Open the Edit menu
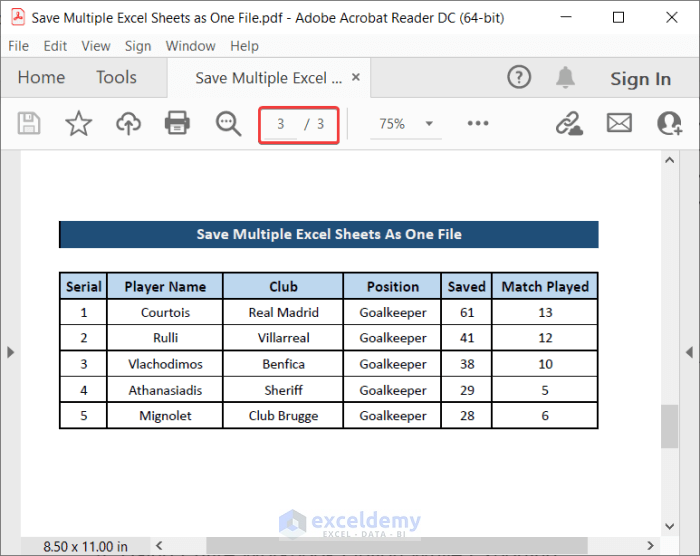700x556 pixels. [55, 46]
